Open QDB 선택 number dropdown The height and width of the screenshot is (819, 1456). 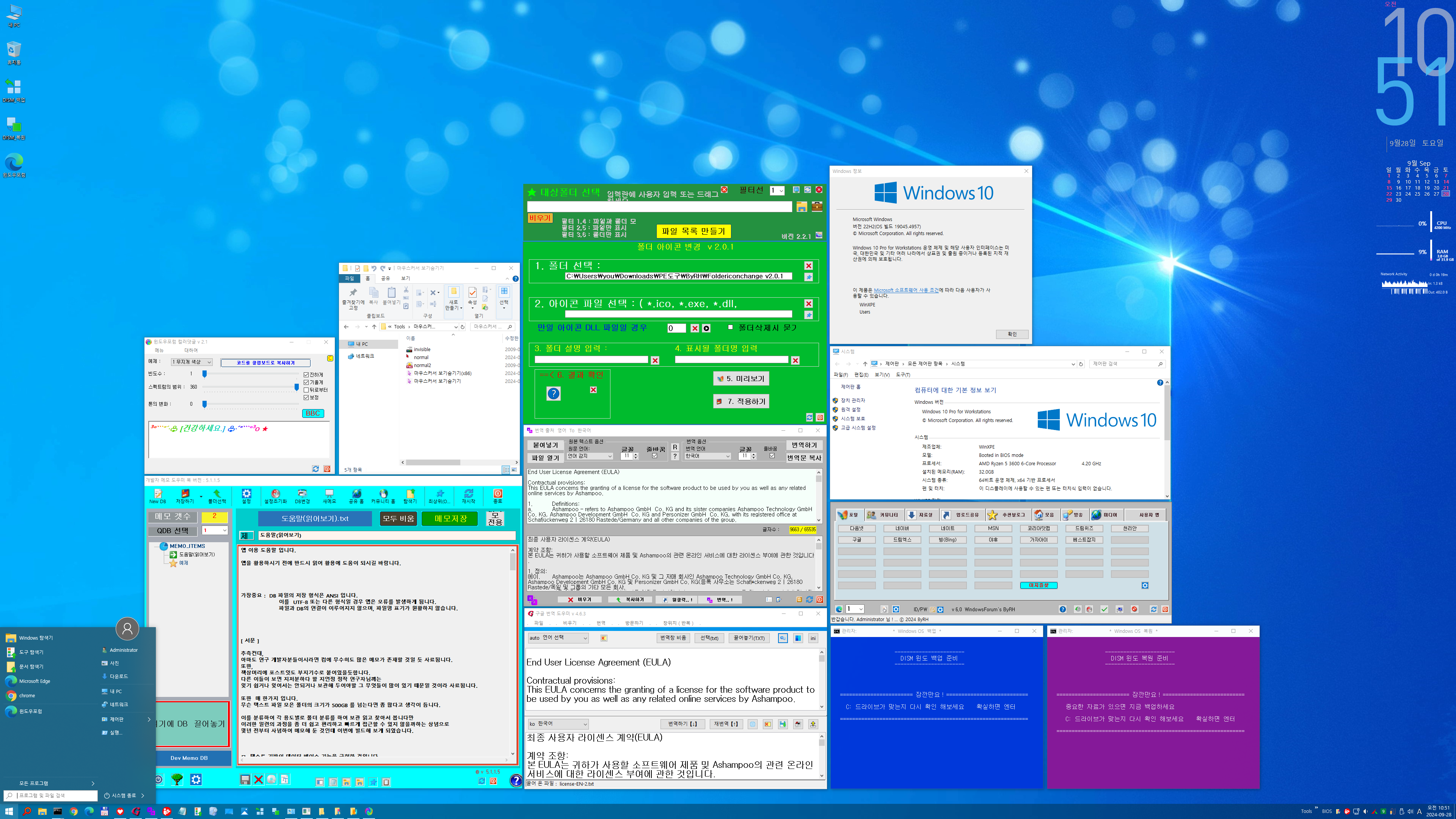215,531
